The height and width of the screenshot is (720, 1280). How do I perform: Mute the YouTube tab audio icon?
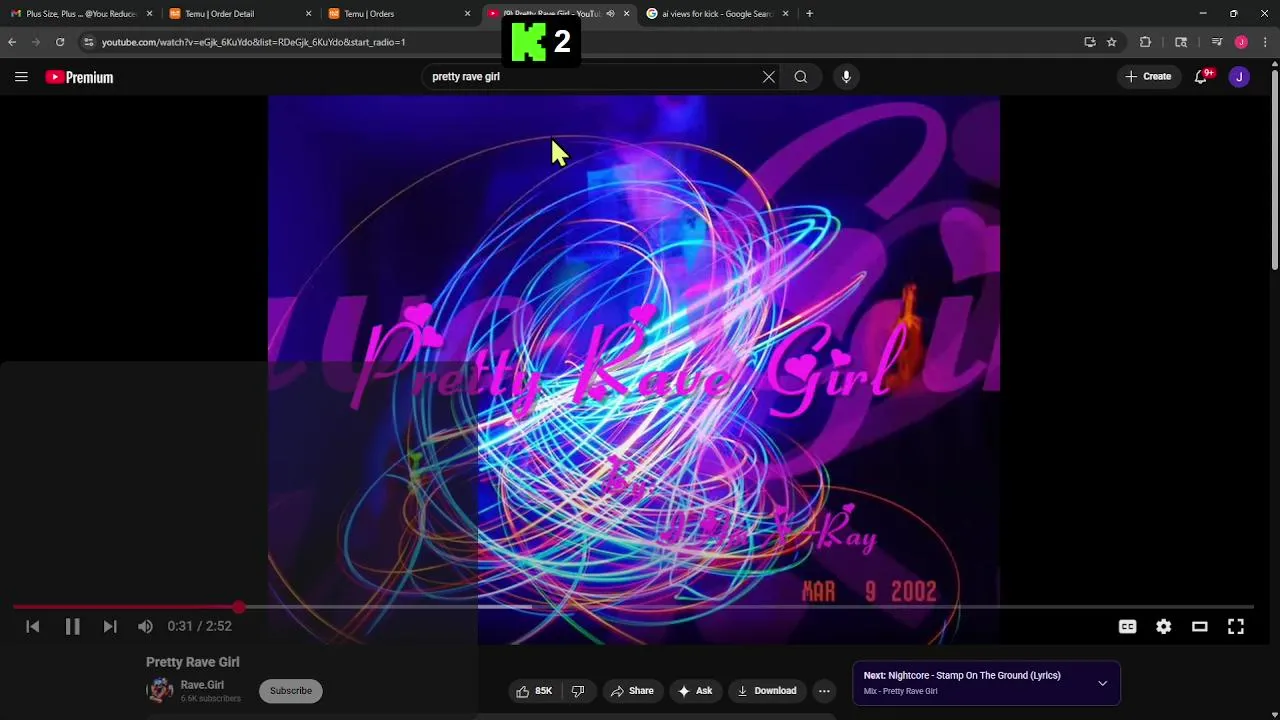point(610,14)
